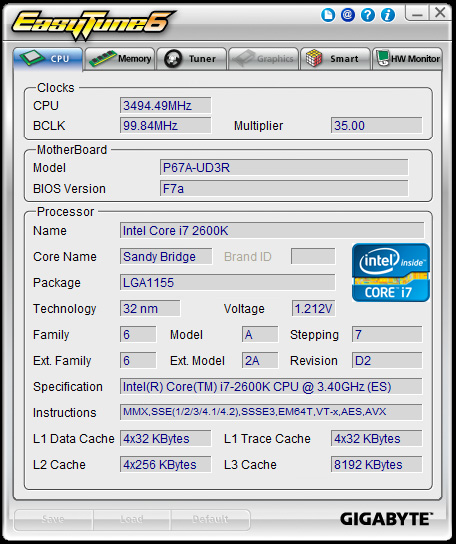Viewport: 456px width, 544px height.
Task: Click the motherboard Model field P67A-UD3R
Action: coord(284,168)
